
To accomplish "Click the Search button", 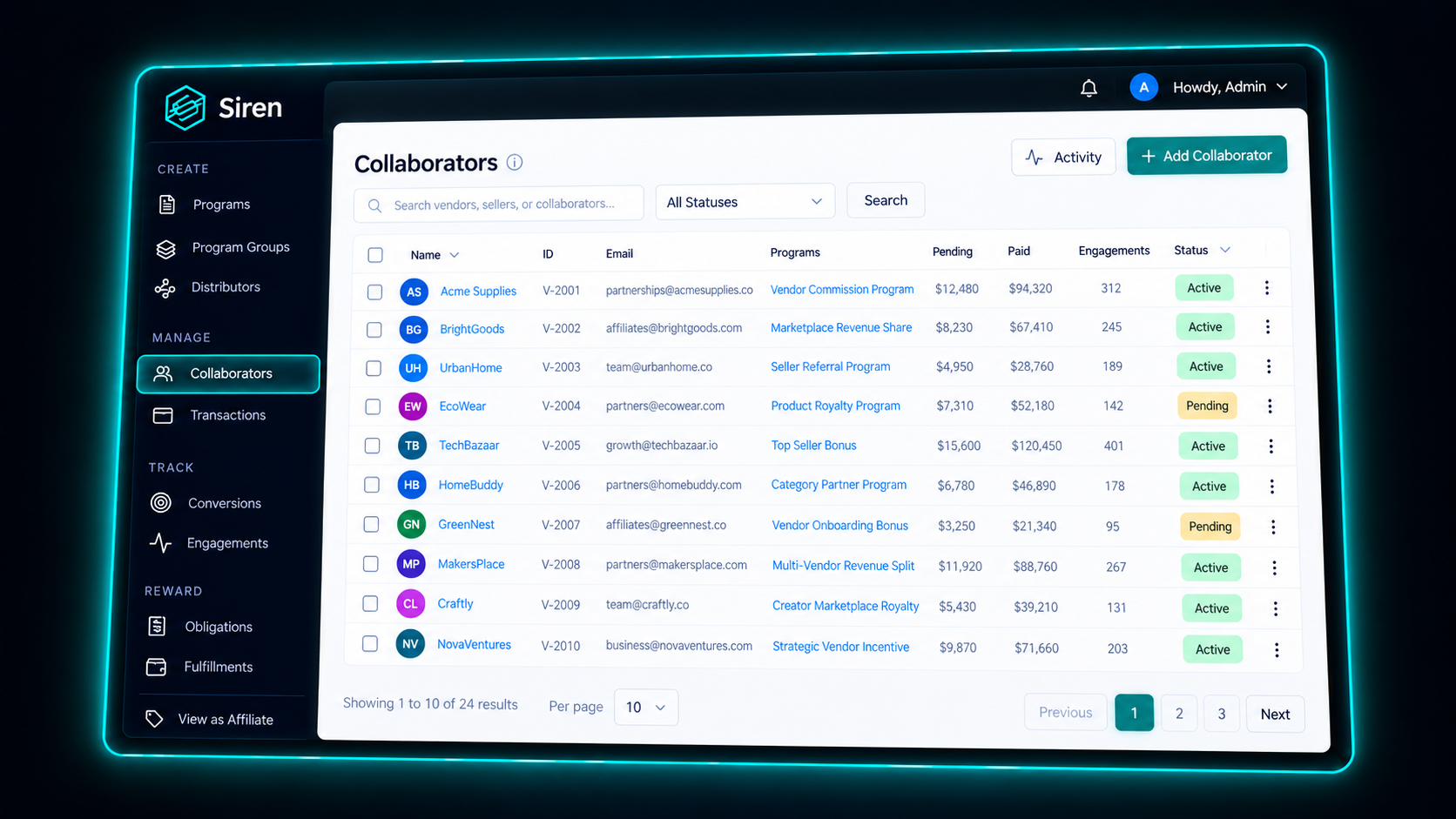I will point(886,200).
